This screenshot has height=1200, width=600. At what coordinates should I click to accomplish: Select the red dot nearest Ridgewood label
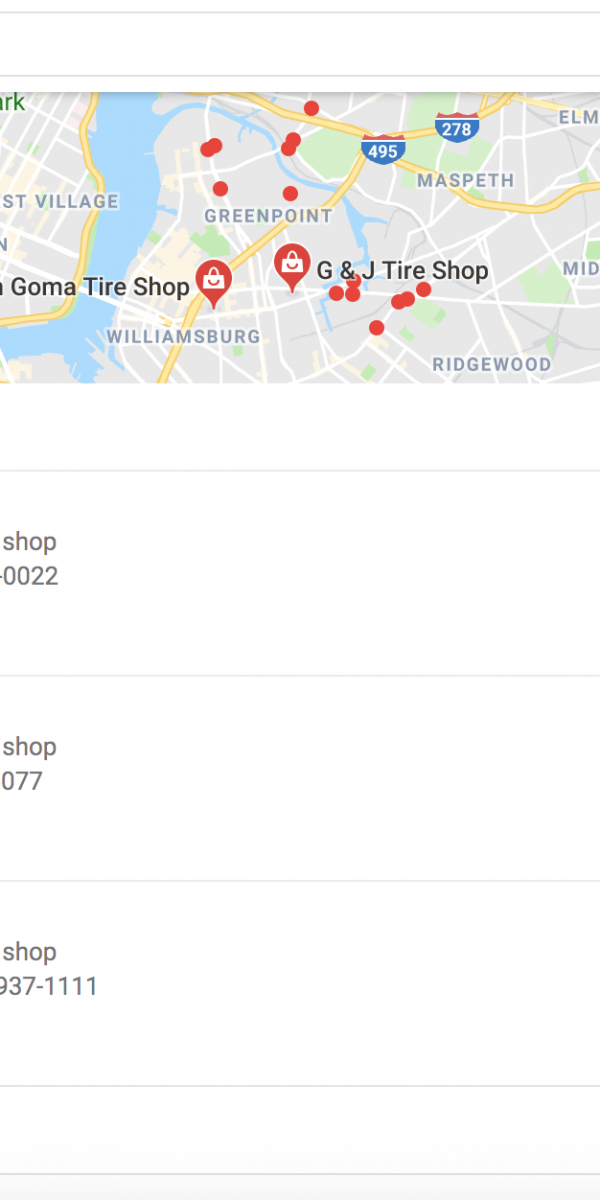[x=376, y=328]
